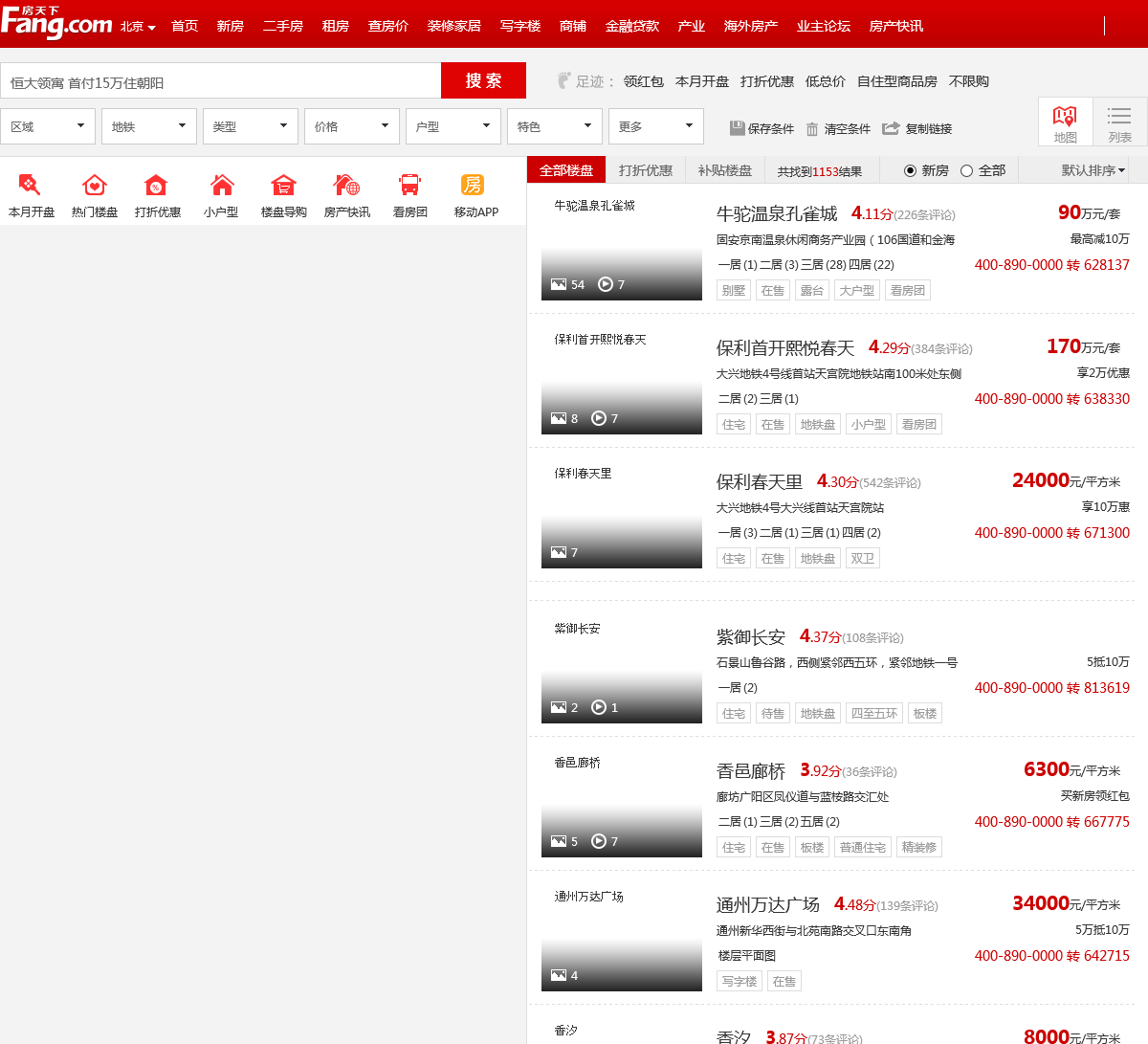Click the 复制链接 share icon
The width and height of the screenshot is (1148, 1044).
coord(891,128)
